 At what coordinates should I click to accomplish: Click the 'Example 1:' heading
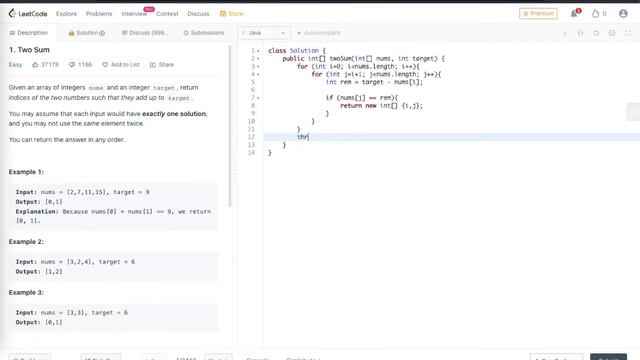coord(26,172)
